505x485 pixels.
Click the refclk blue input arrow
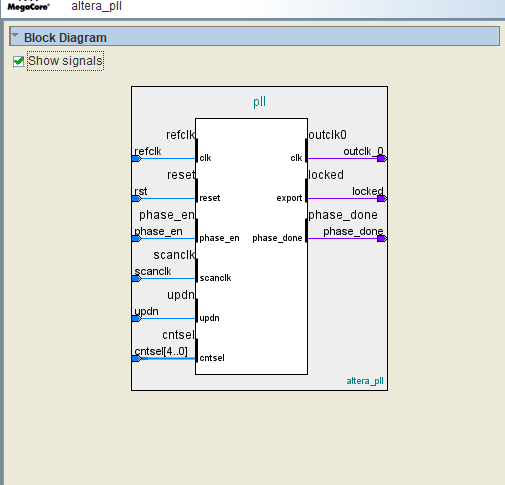(137, 159)
